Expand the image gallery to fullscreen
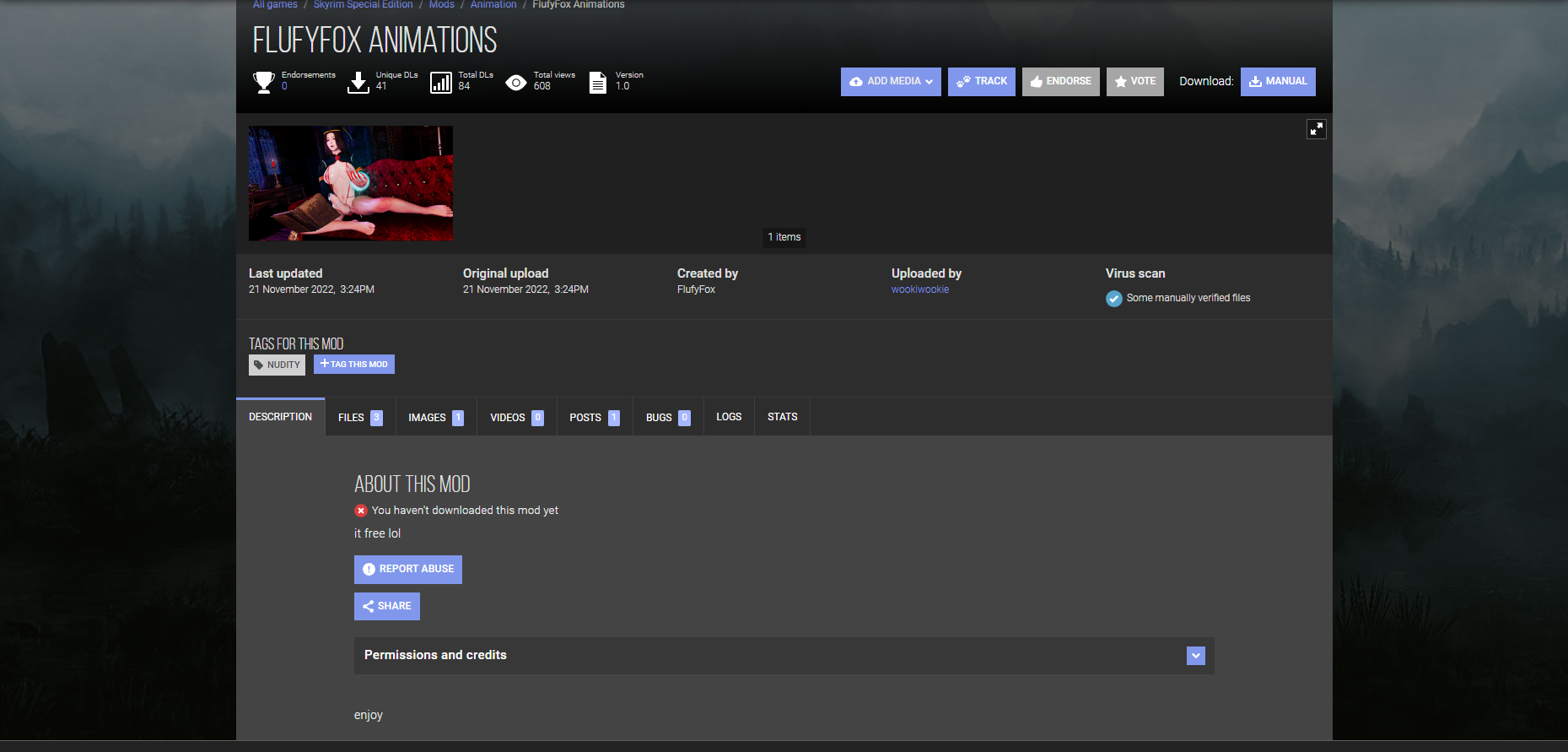 (1317, 129)
